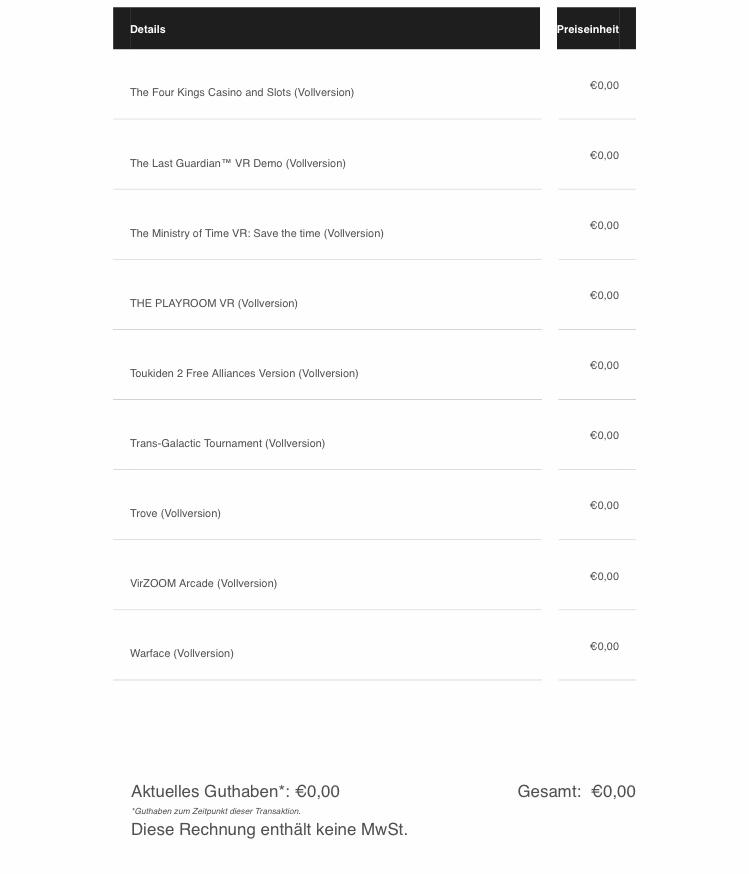
Task: Click the price in the VirZOOM Arcade row
Action: [x=604, y=576]
